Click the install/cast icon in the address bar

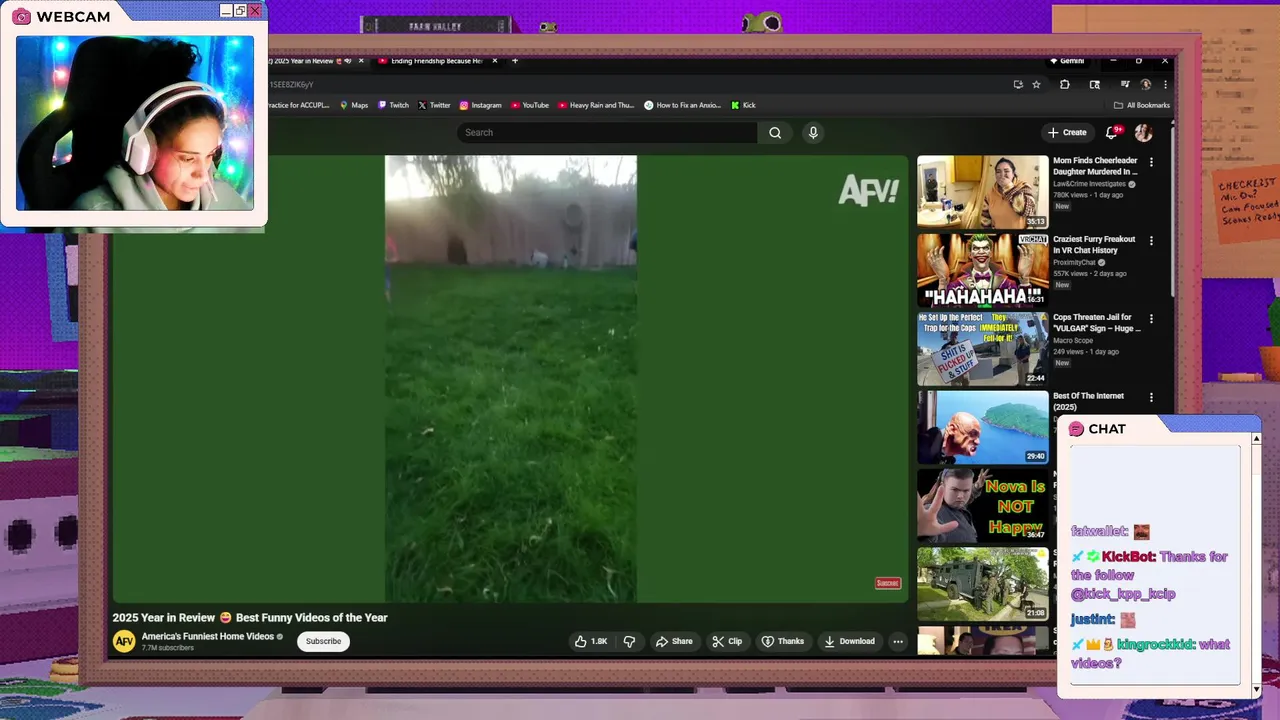(1018, 85)
